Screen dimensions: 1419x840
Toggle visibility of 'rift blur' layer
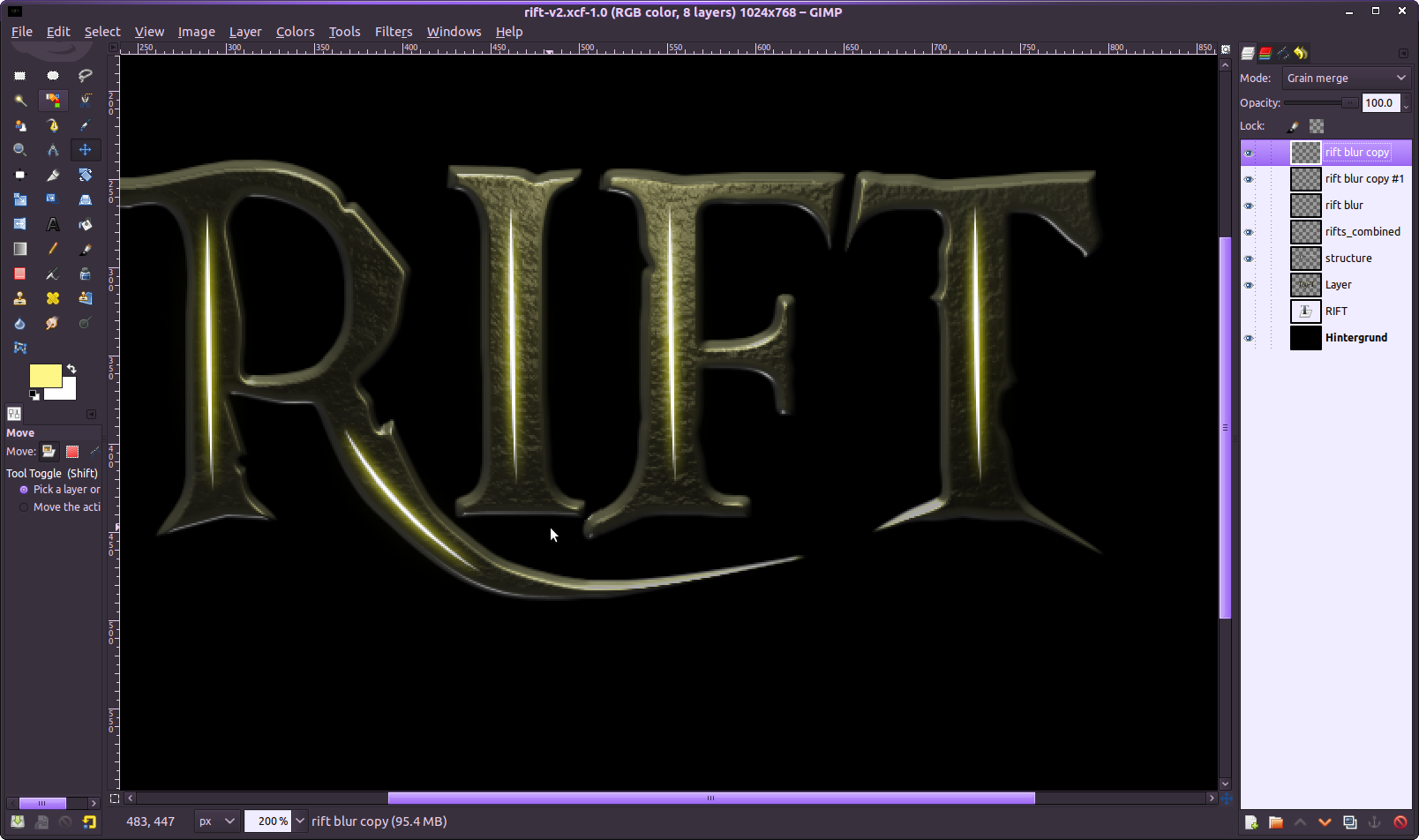(x=1249, y=206)
